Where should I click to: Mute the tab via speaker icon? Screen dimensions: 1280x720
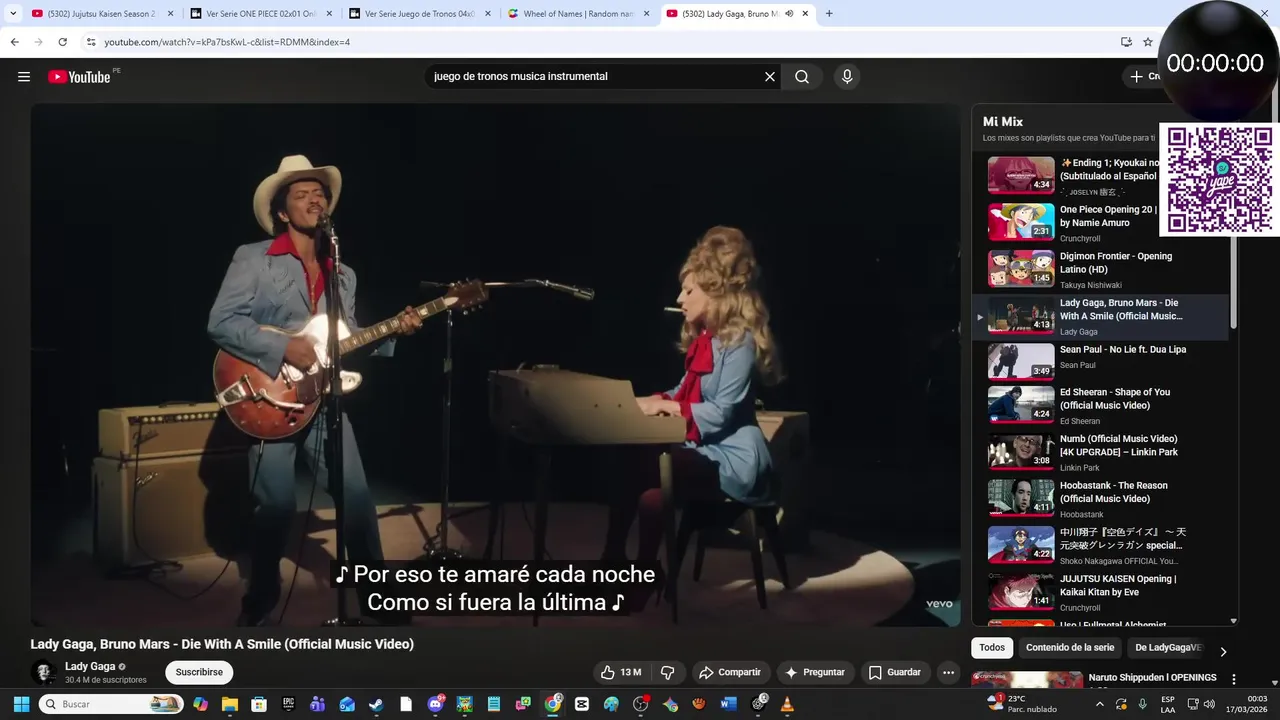[x=789, y=14]
